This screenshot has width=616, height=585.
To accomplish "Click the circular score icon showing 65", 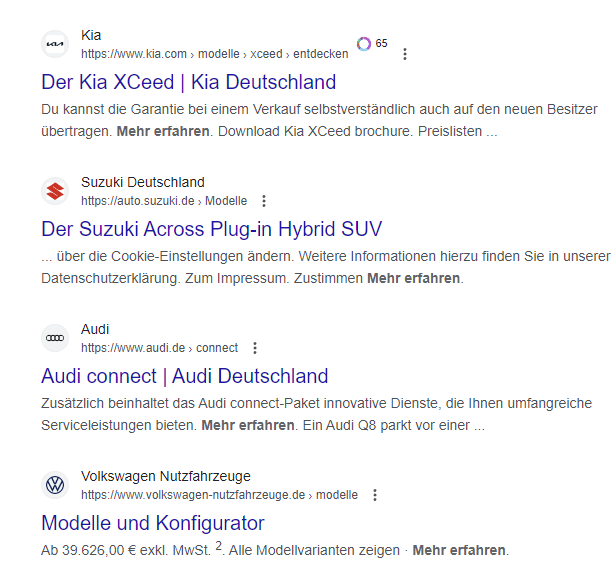I will pos(364,44).
